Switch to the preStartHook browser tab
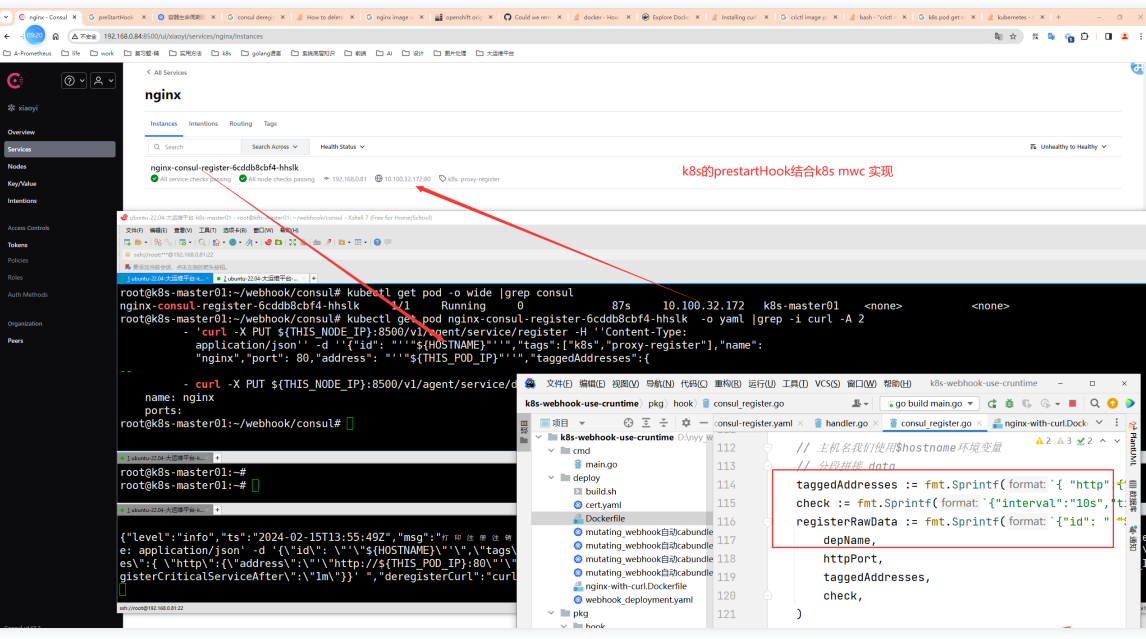Viewport: 1146px width, 639px height. [115, 17]
